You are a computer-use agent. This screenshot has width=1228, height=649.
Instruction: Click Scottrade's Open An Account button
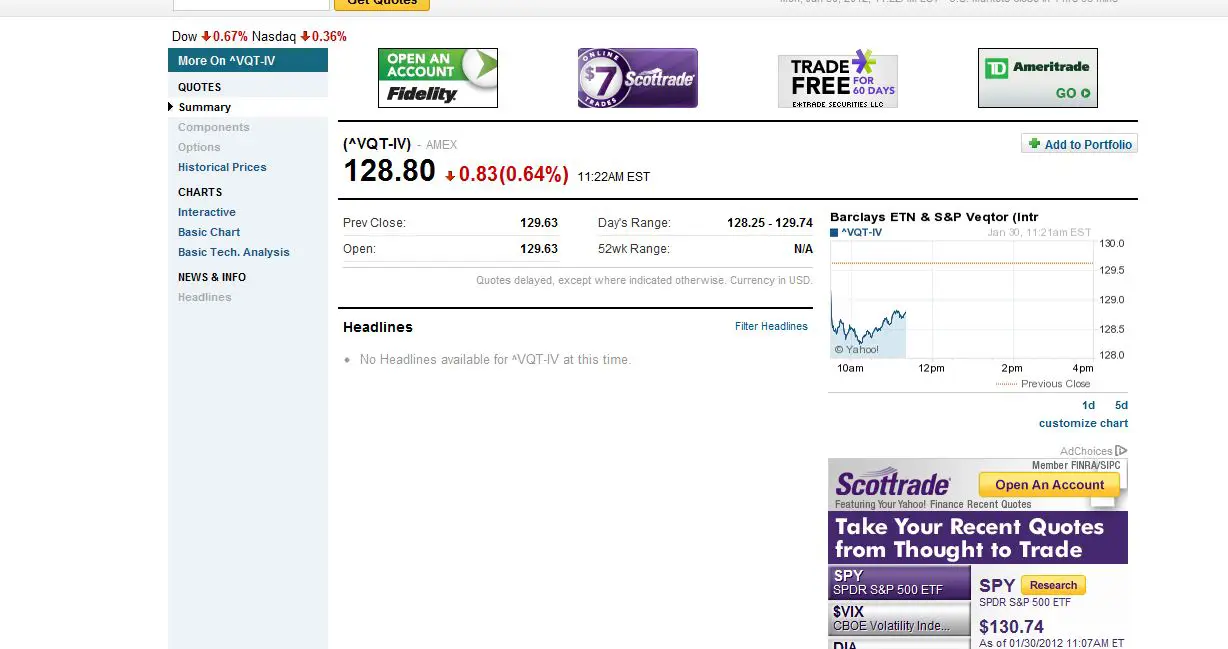[x=1050, y=485]
